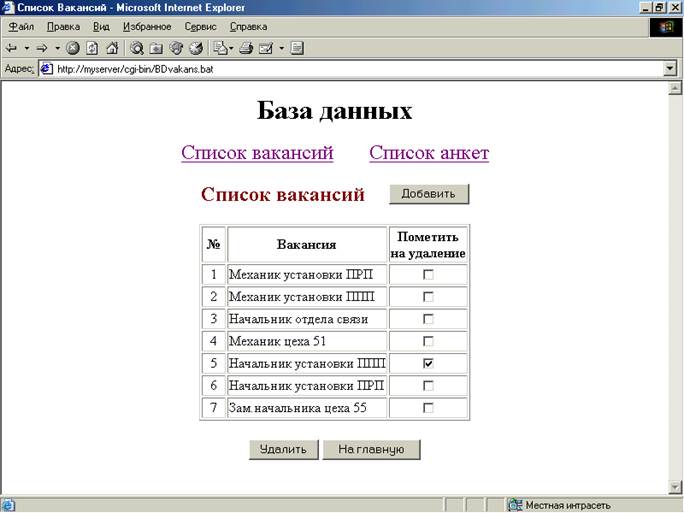Click the Forward arrow toolbar icon
This screenshot has width=684, height=513.
coord(42,48)
